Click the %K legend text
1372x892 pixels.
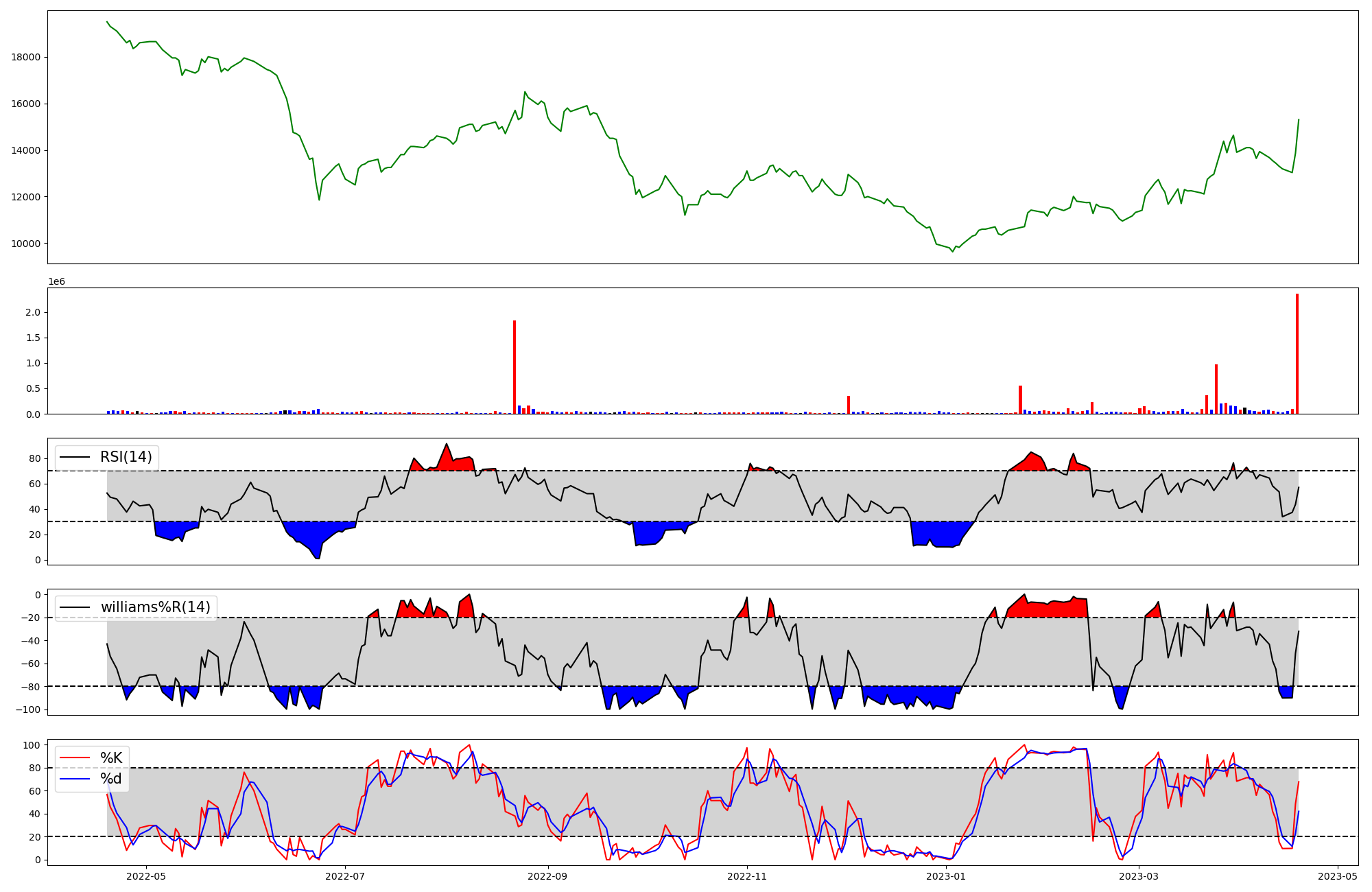(x=111, y=758)
